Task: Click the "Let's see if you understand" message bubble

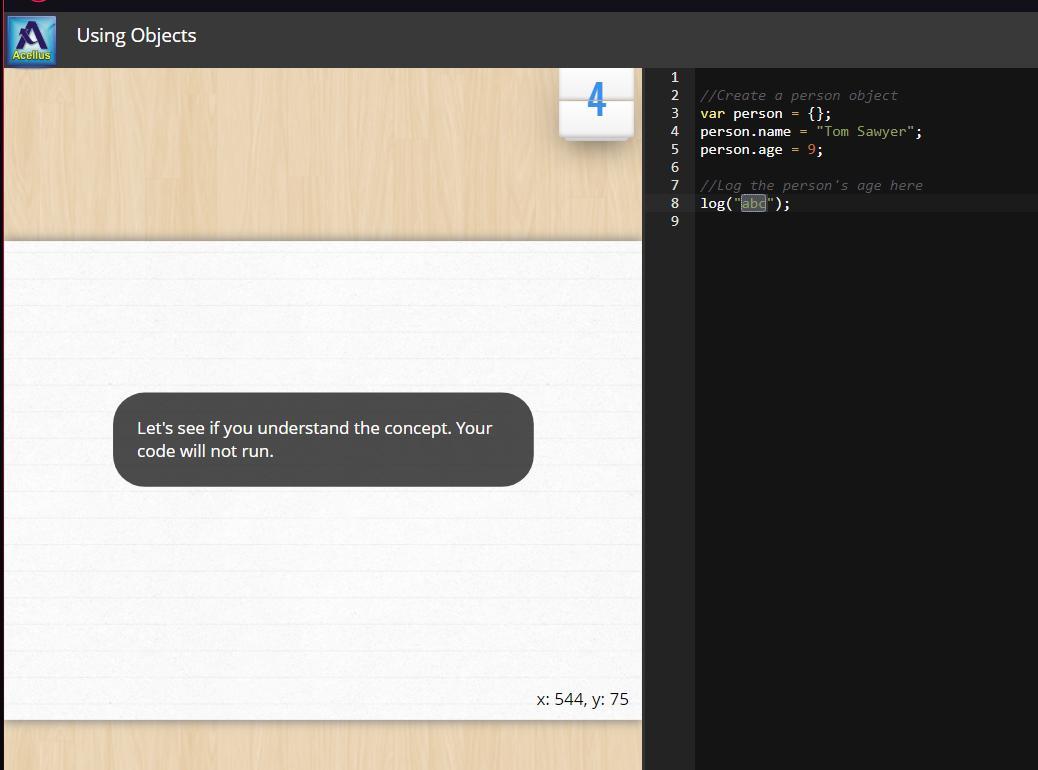Action: (323, 440)
